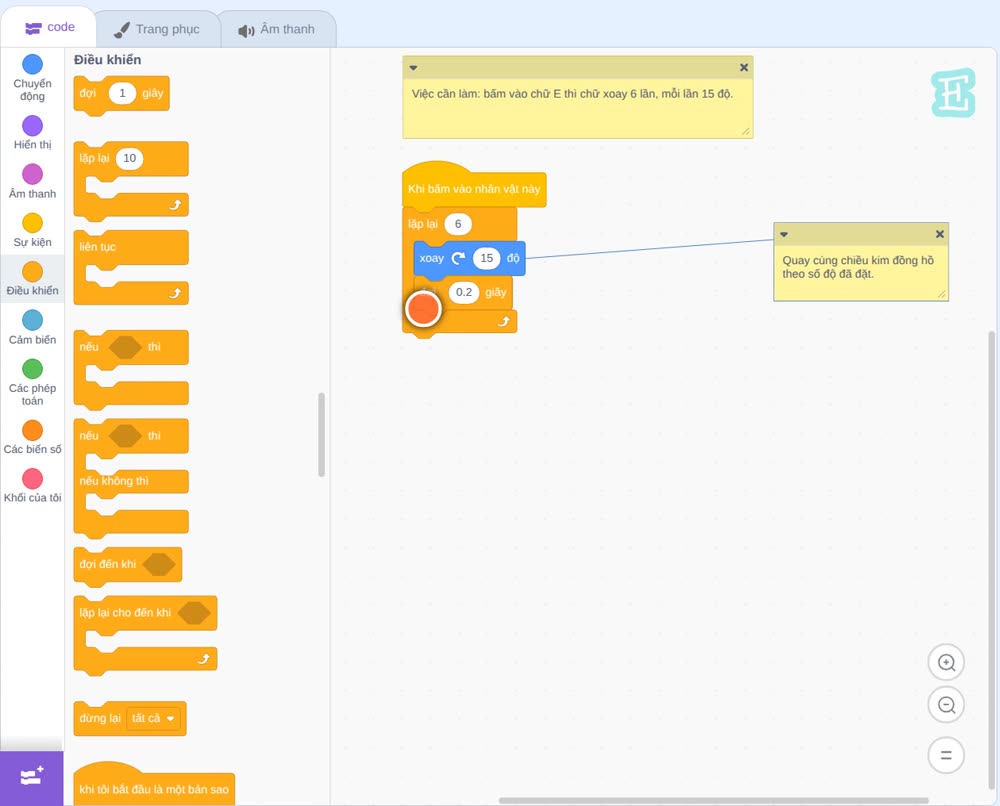Open the dừng lại tất cả dropdown
Image resolution: width=1000 pixels, height=806 pixels.
[154, 719]
